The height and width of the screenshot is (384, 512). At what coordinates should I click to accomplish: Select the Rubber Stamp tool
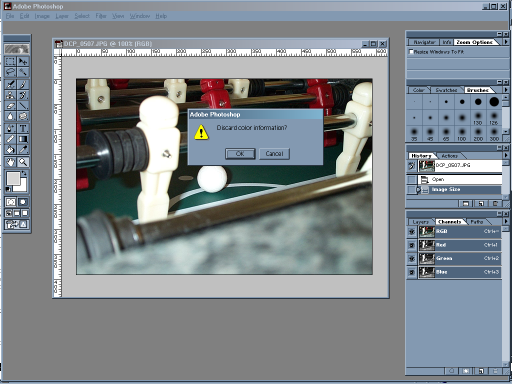pyautogui.click(x=10, y=95)
